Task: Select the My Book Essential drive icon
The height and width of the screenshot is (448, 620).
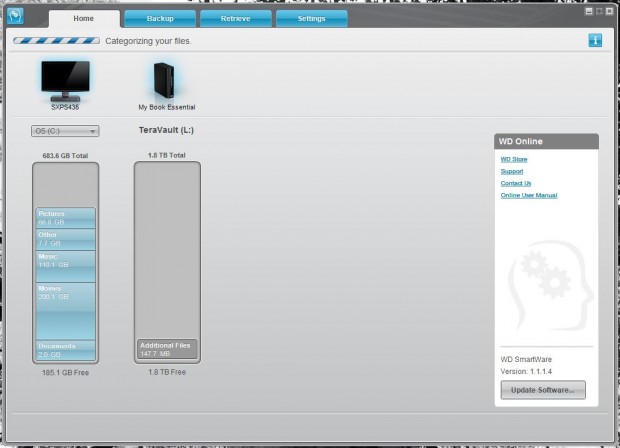Action: [164, 80]
